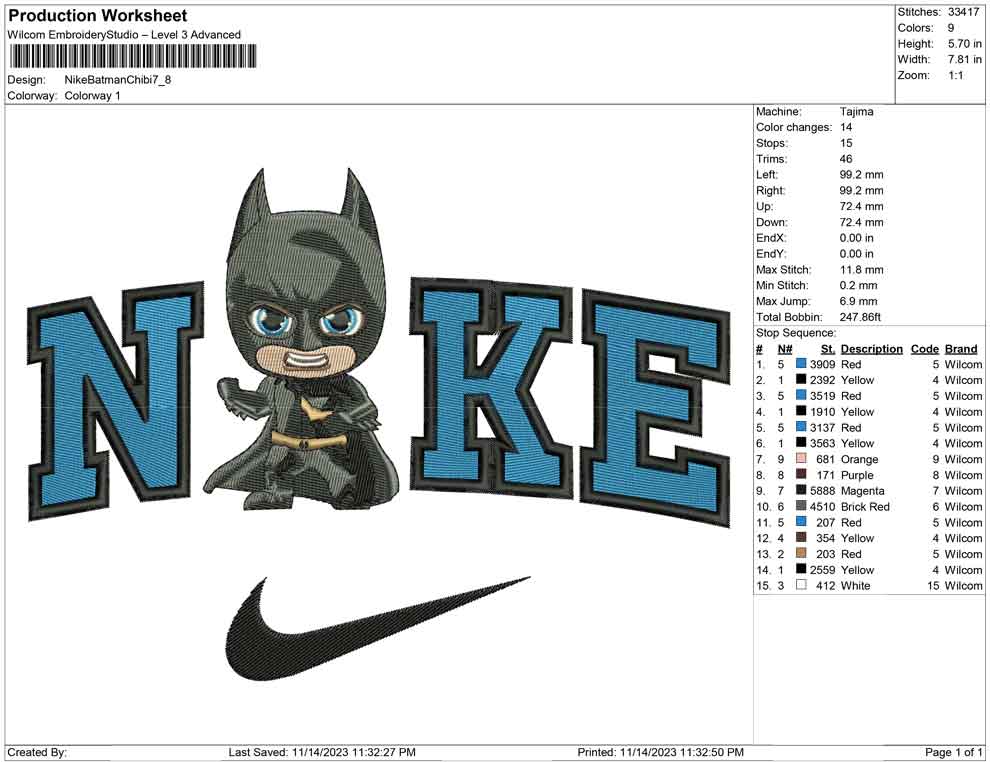Click the white swatch for 412 White
This screenshot has width=990, height=762.
(801, 585)
